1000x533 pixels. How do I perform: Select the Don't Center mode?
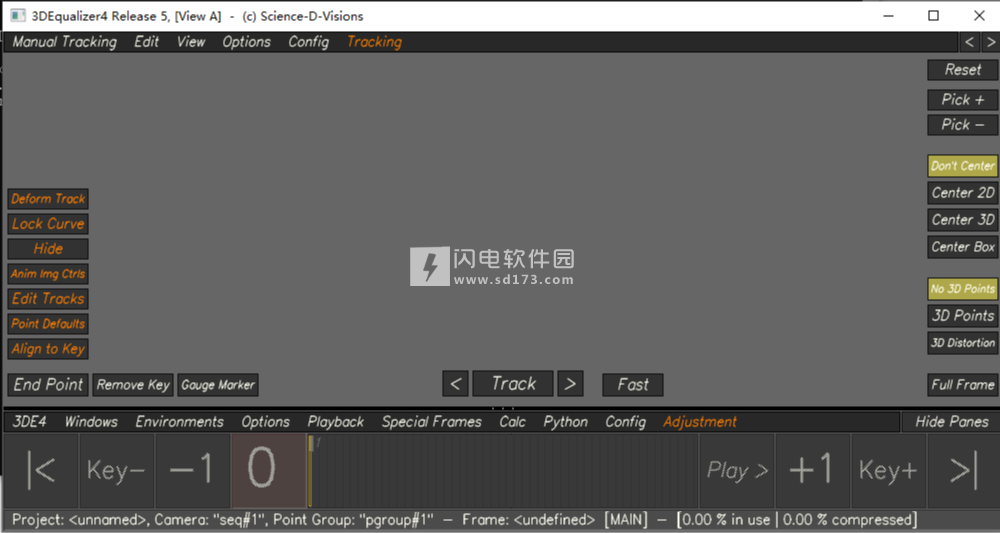click(x=962, y=166)
